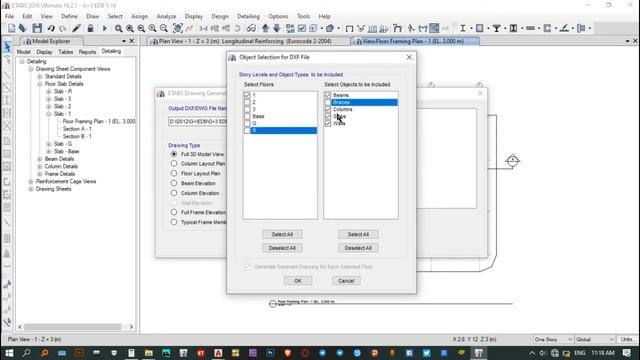640x360 pixels.
Task: Click the Undo arrow icon
Action: (51, 28)
